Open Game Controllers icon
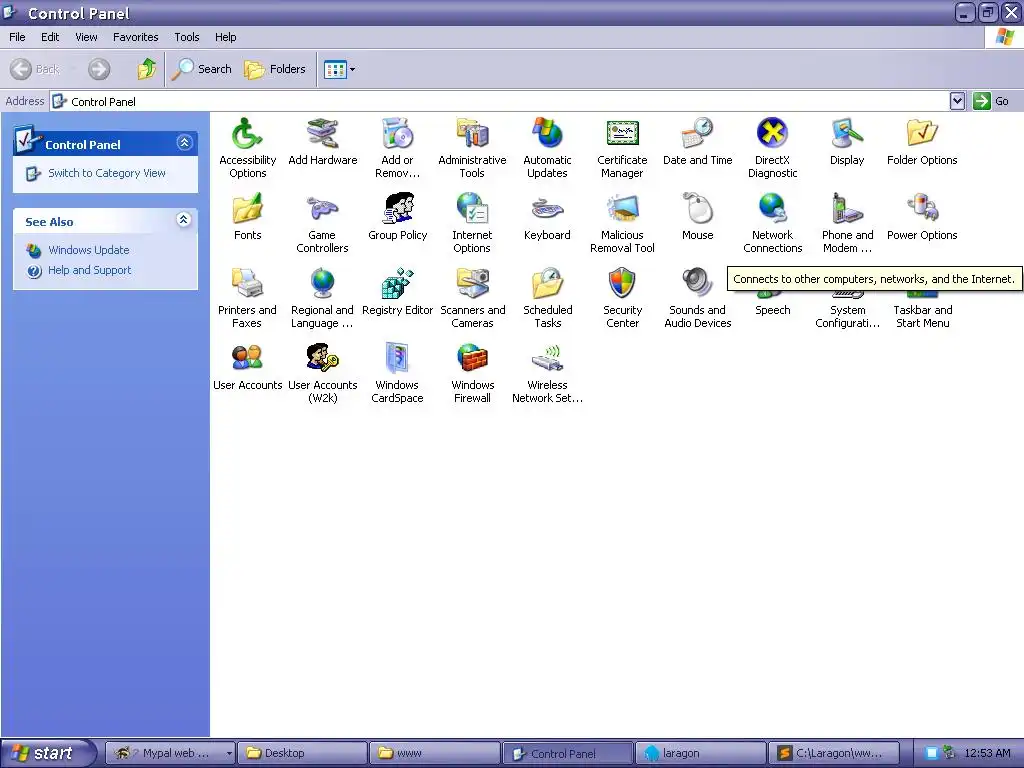Screen dimensions: 1024x768 pos(323,209)
